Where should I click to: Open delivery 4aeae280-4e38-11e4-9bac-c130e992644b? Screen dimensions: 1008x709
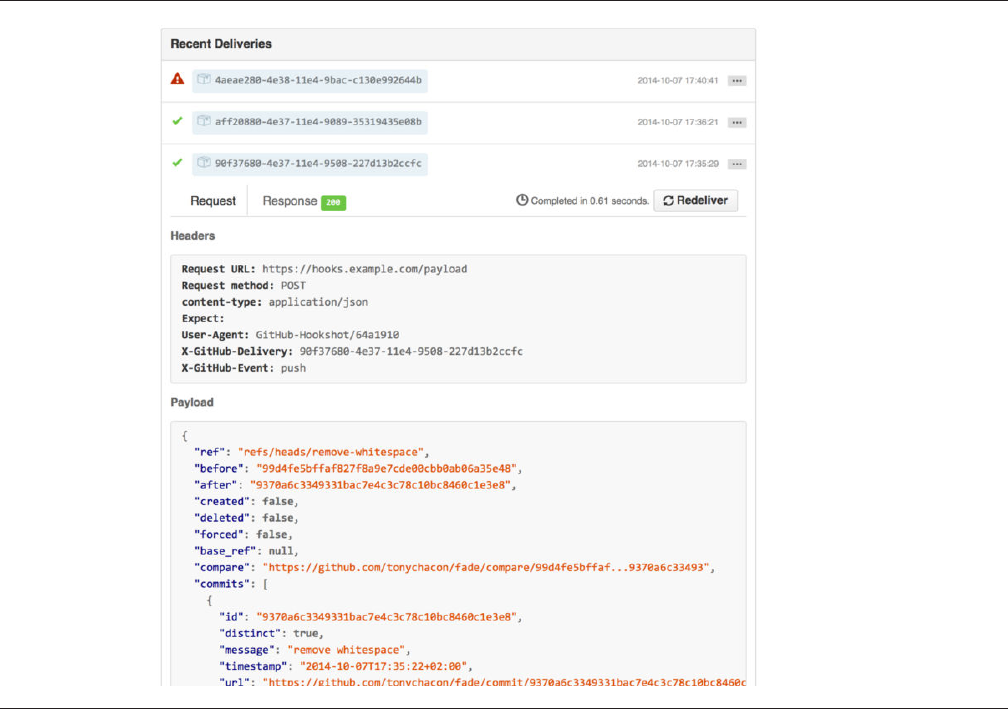tap(318, 80)
